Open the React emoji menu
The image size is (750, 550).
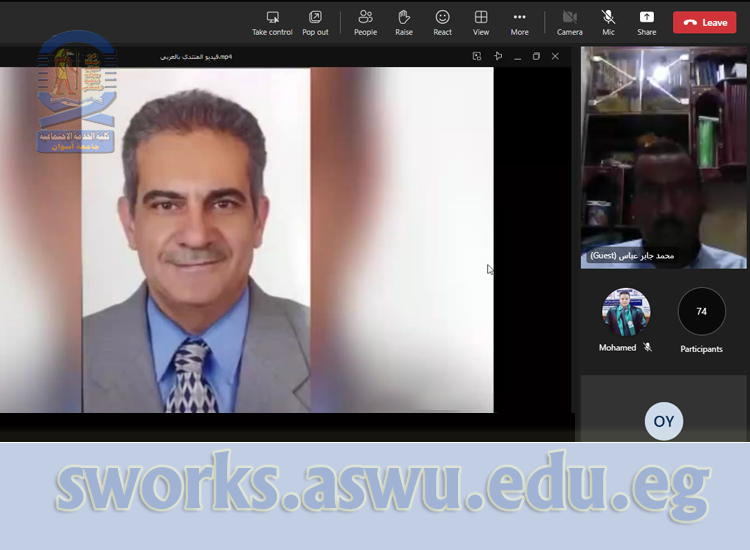tap(442, 22)
